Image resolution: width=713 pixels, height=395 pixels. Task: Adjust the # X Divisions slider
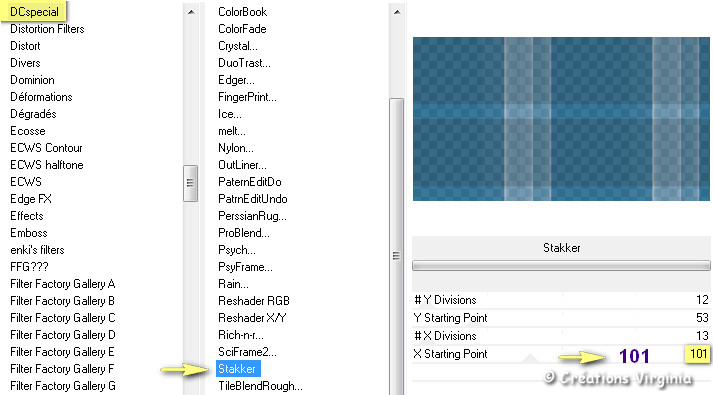tap(561, 336)
